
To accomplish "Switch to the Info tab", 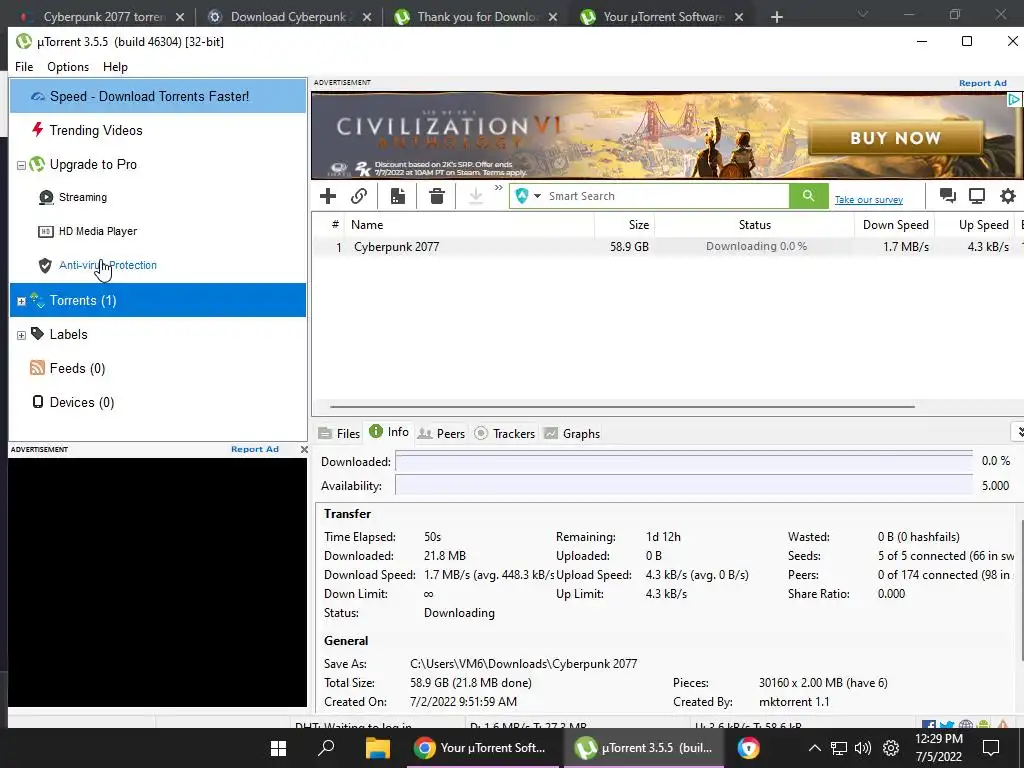I will (389, 432).
